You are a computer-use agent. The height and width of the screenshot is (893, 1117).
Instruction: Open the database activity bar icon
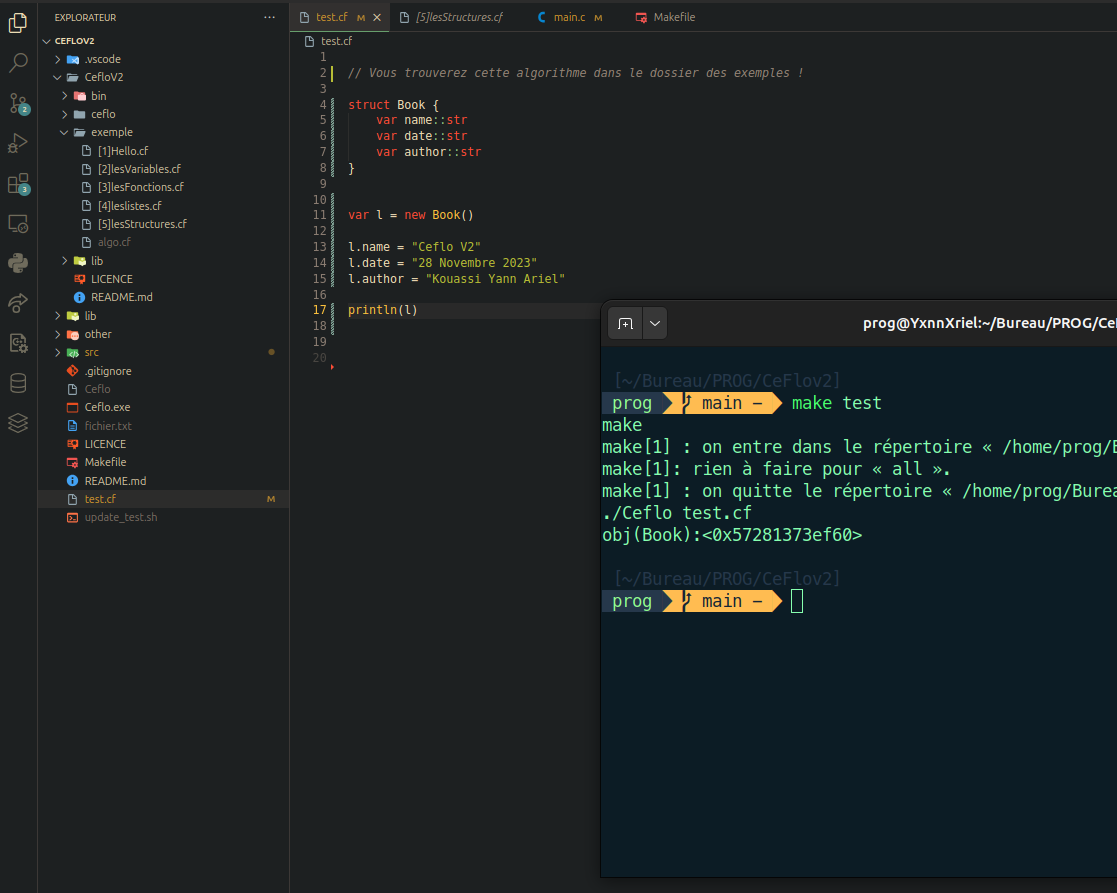pyautogui.click(x=18, y=383)
